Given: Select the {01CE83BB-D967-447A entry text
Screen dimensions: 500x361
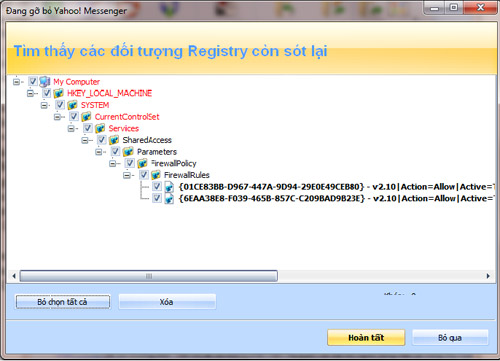Looking at the screenshot, I should (336, 187).
